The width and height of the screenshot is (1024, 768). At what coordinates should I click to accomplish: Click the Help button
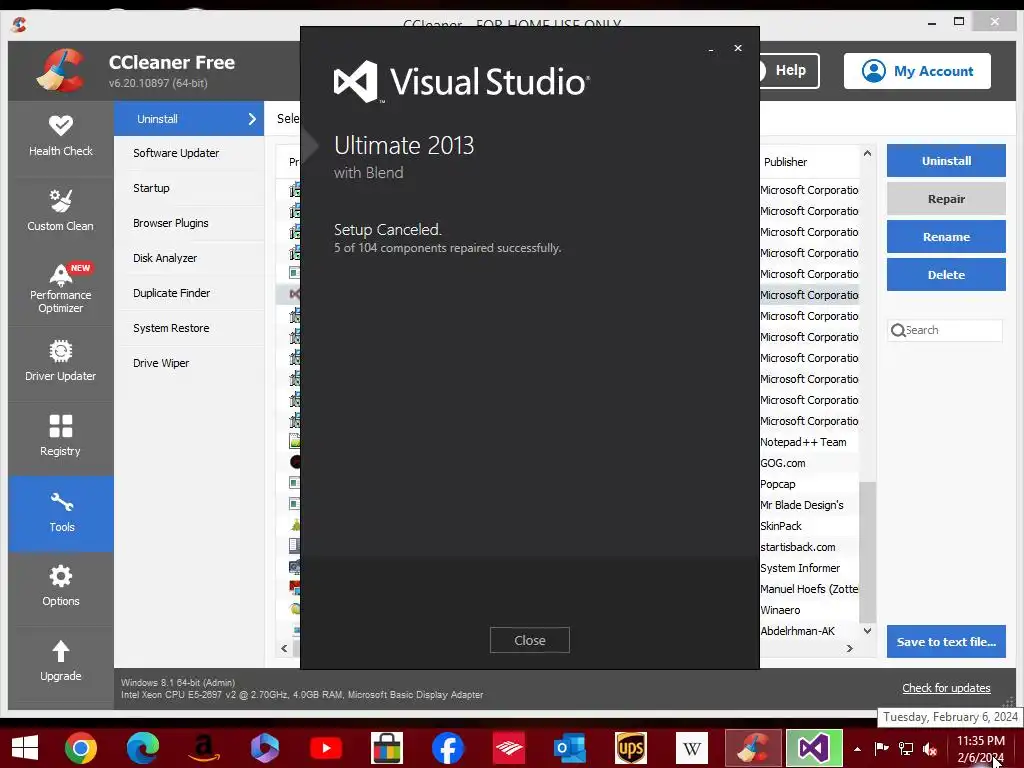[x=789, y=71]
